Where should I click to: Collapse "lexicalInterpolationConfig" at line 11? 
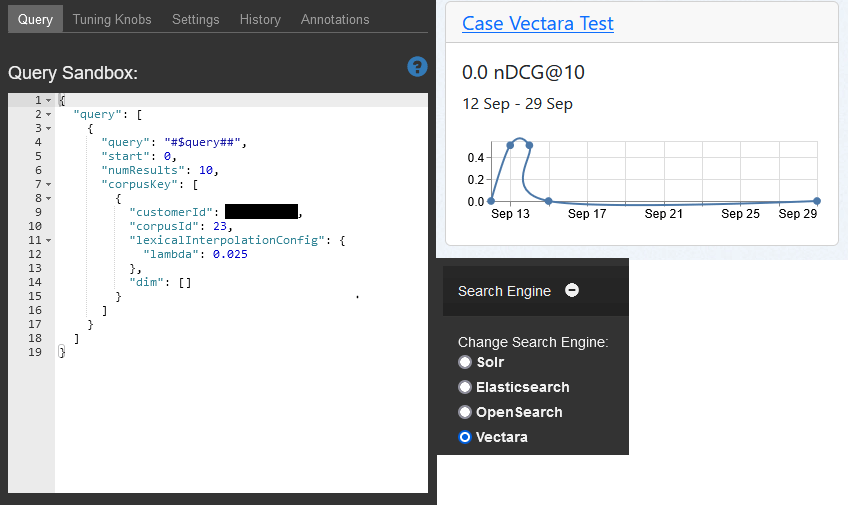[48, 240]
